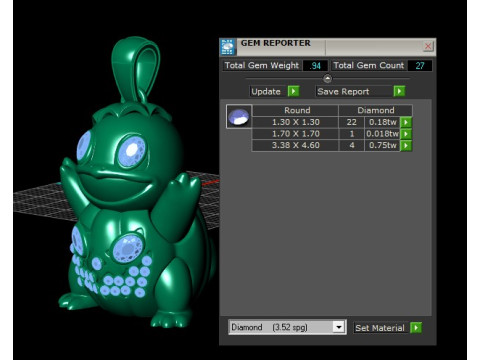Click the Save Report green arrow

pyautogui.click(x=399, y=91)
